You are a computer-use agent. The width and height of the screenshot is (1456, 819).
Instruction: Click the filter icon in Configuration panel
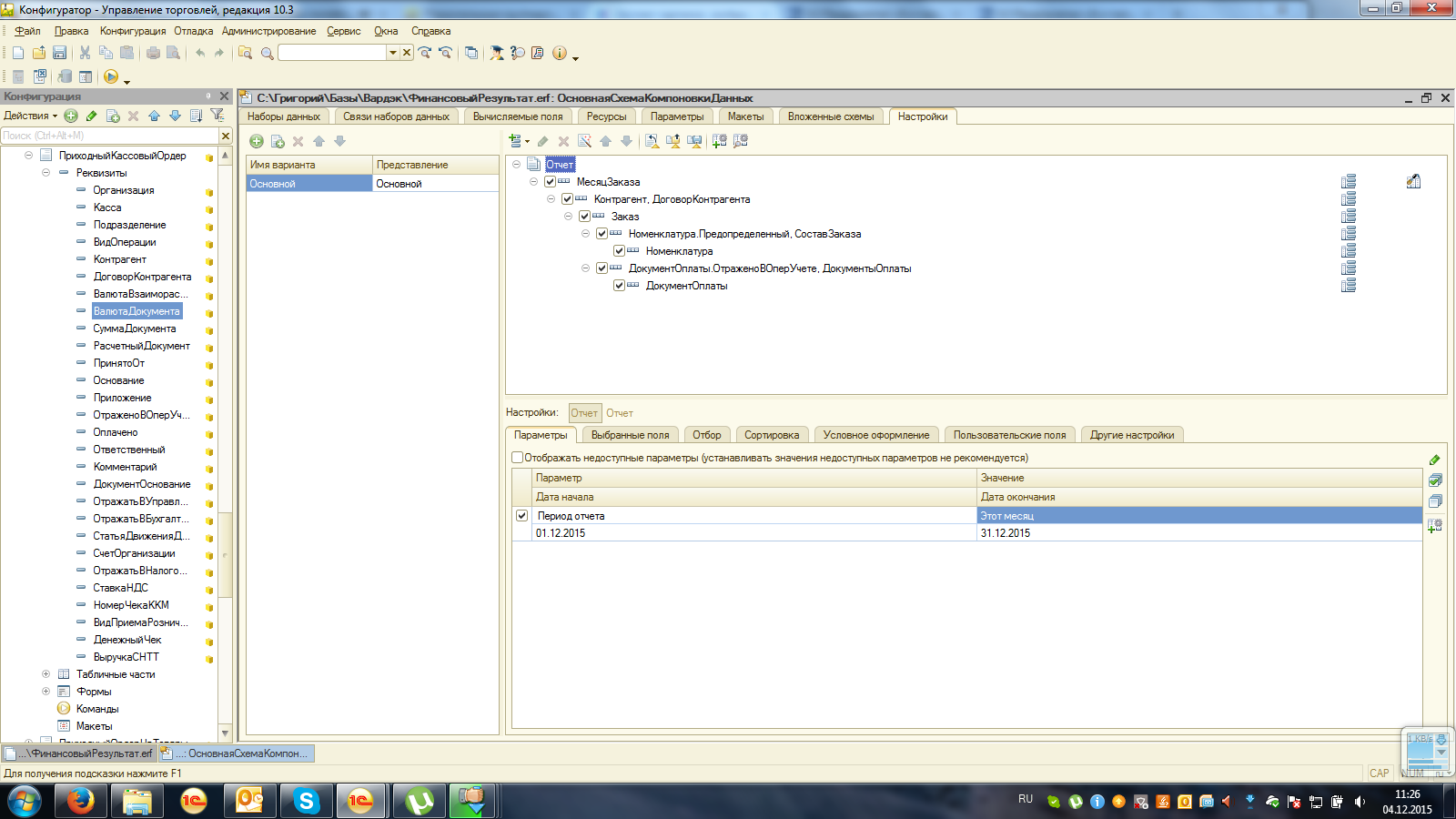(217, 116)
